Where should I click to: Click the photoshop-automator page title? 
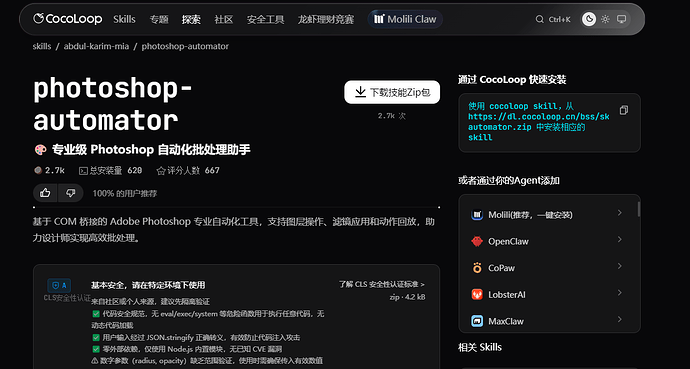(113, 105)
